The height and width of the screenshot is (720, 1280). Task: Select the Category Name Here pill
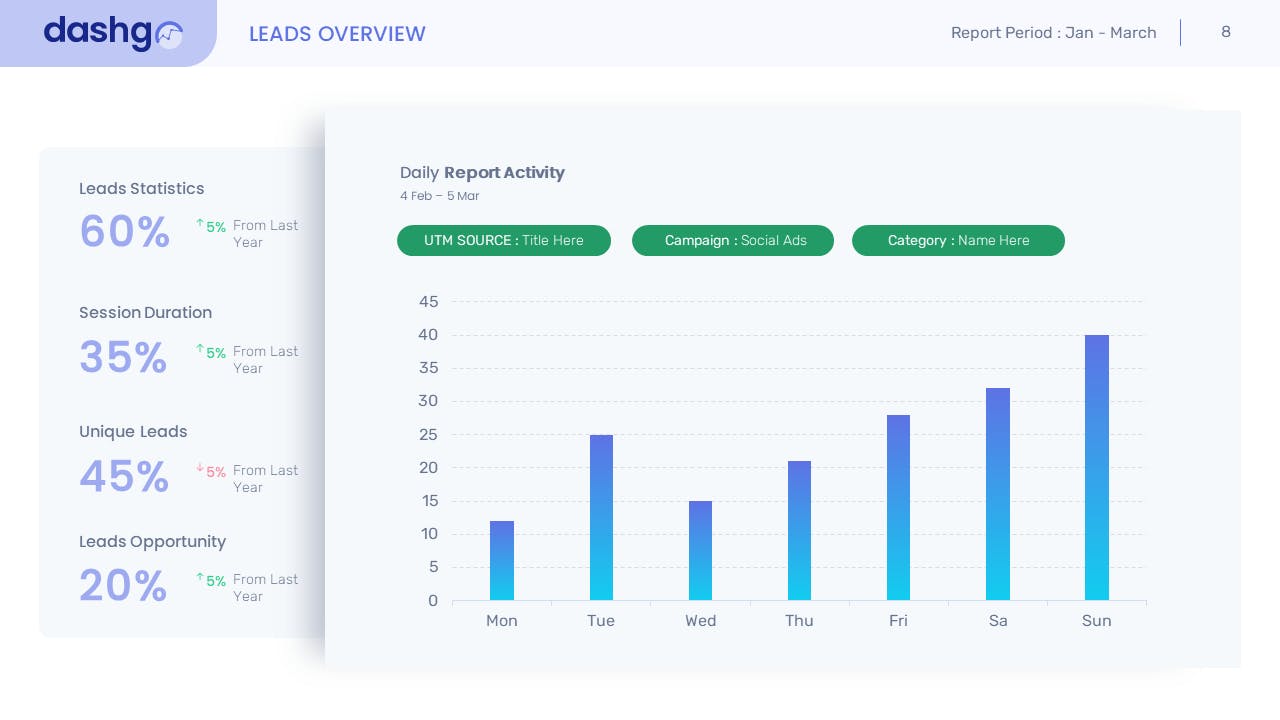coord(958,241)
